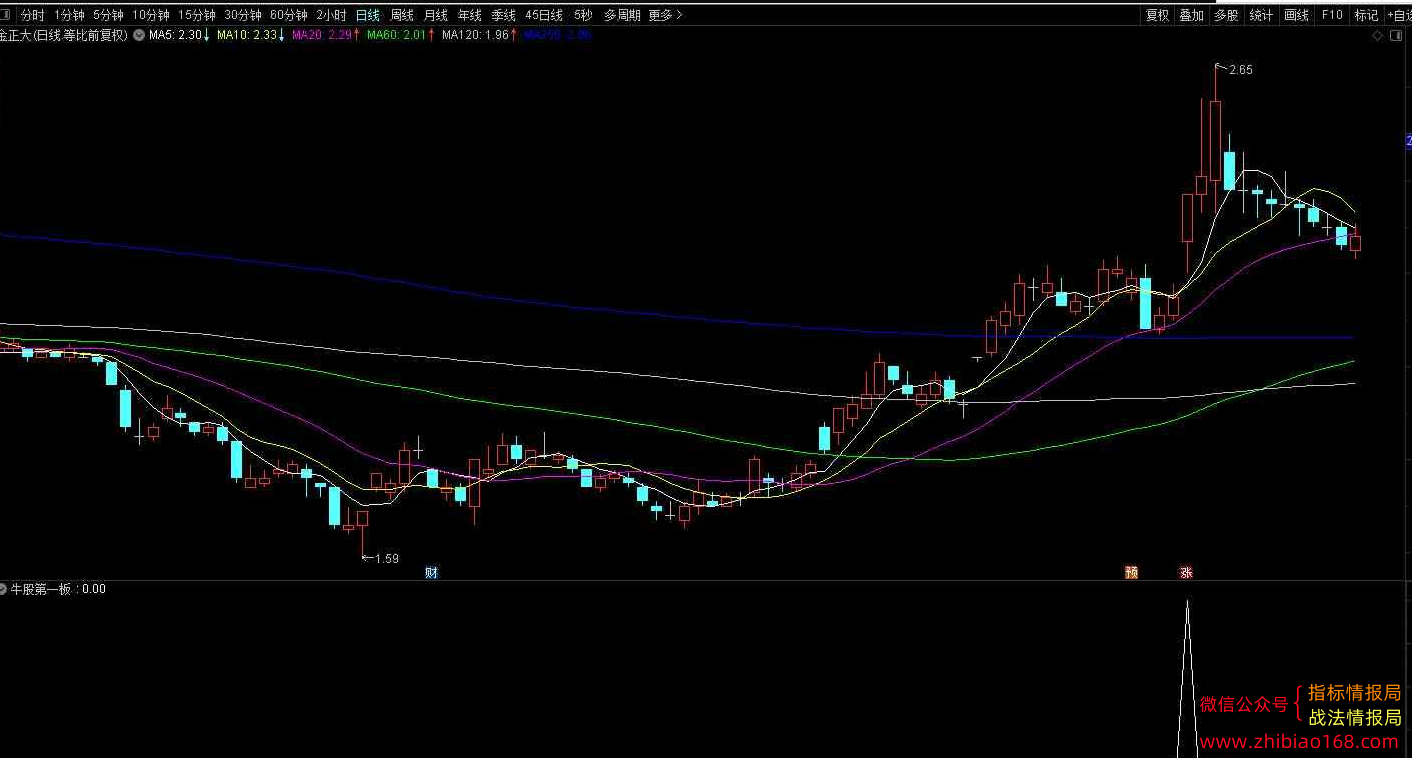This screenshot has width=1412, height=758.
Task: Open F10 company info
Action: click(x=1332, y=15)
